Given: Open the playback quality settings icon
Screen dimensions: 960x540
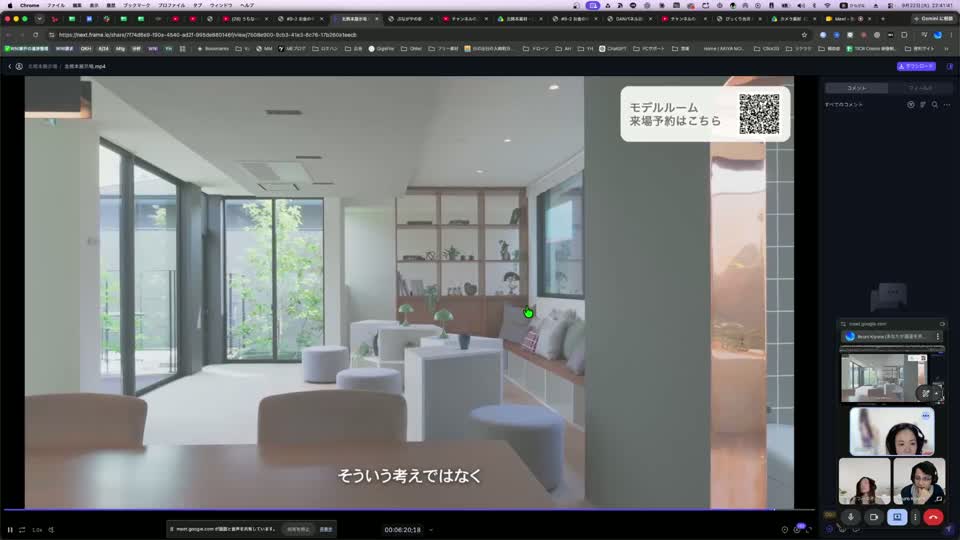Looking at the screenshot, I should coord(797,529).
